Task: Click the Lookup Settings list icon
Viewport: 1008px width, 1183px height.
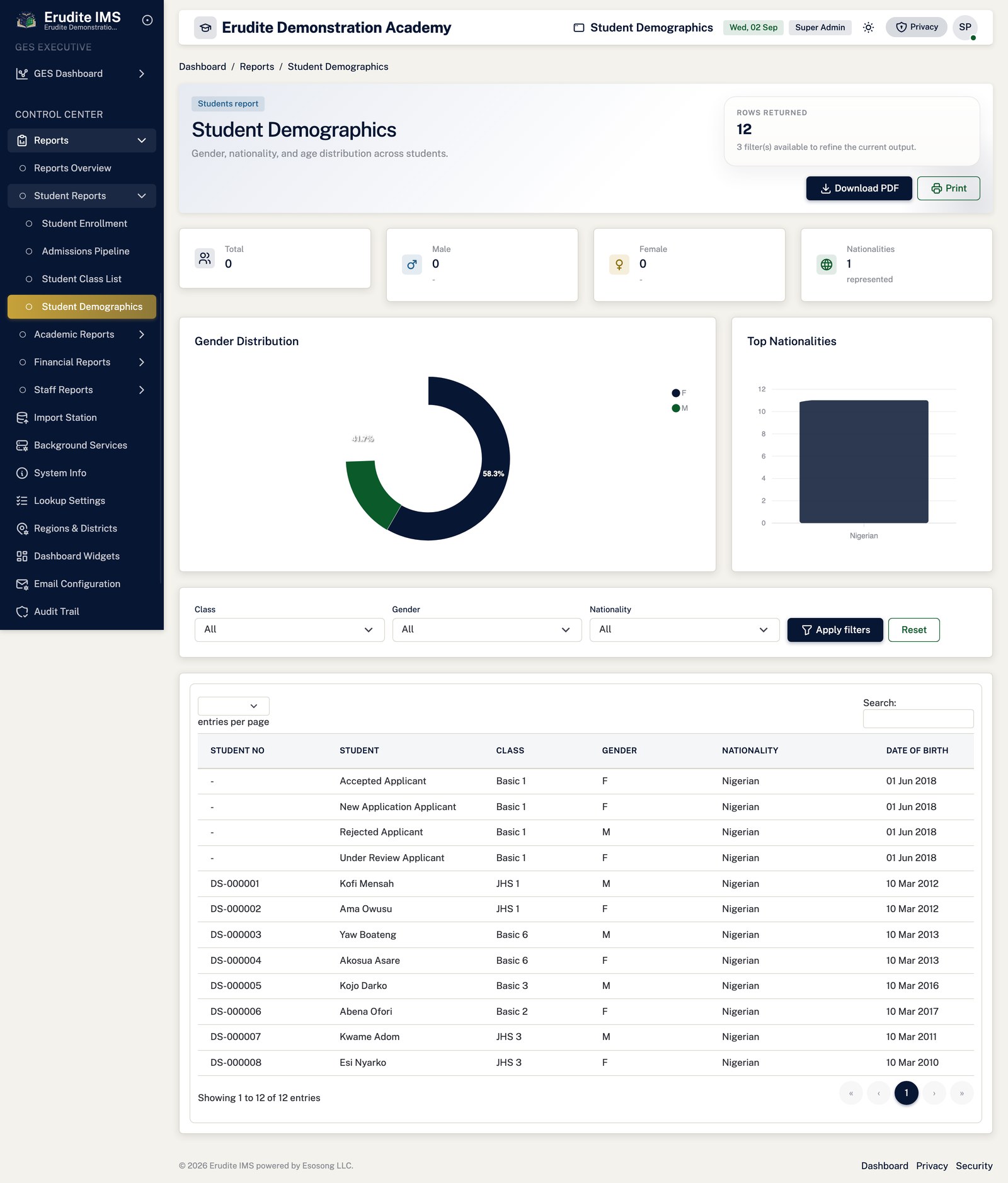Action: tap(22, 501)
